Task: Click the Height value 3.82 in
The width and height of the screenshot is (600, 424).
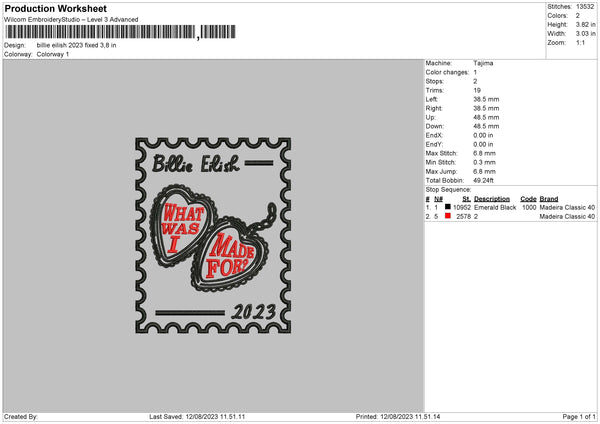Action: point(585,24)
